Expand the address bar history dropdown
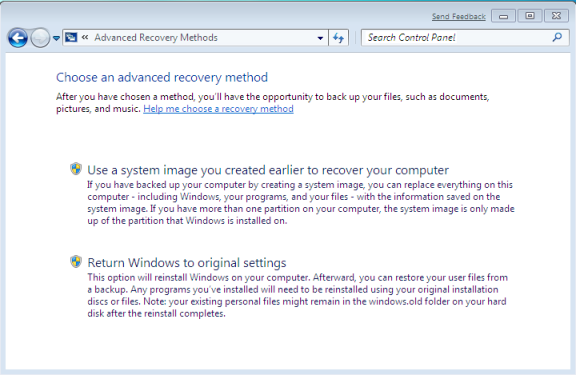The image size is (576, 375). tap(320, 38)
